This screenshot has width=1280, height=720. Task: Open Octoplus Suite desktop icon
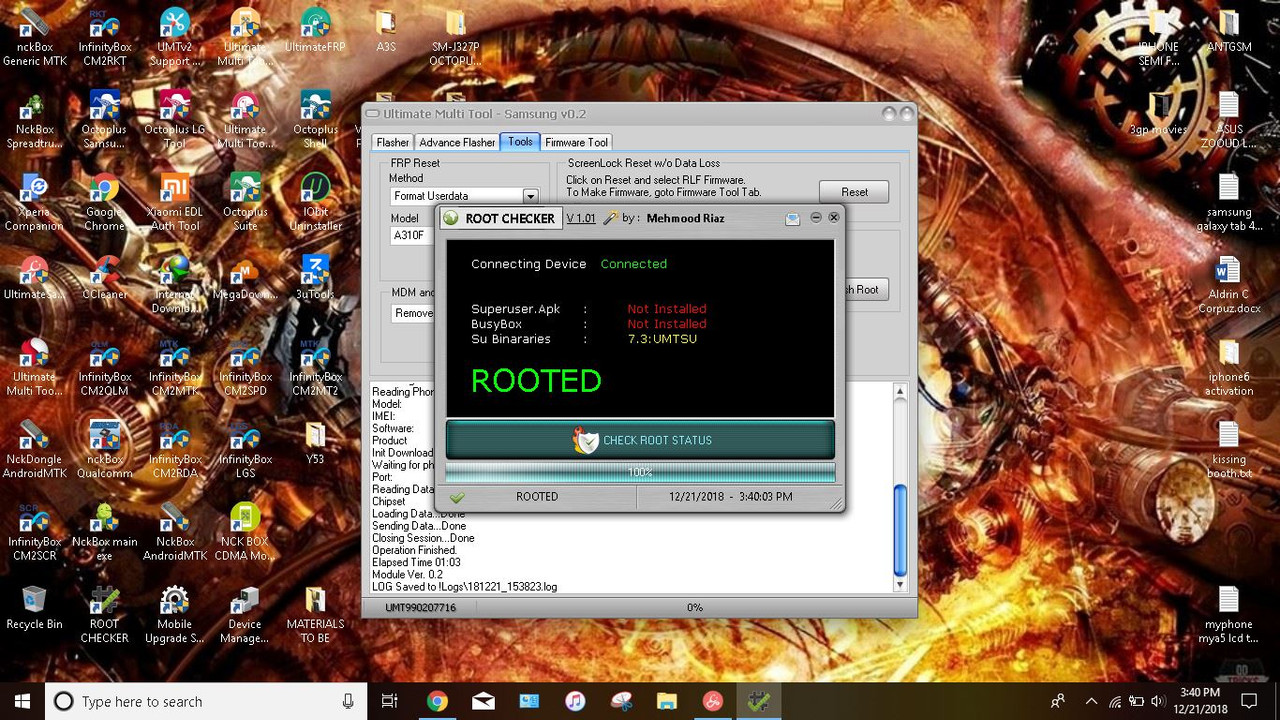245,203
